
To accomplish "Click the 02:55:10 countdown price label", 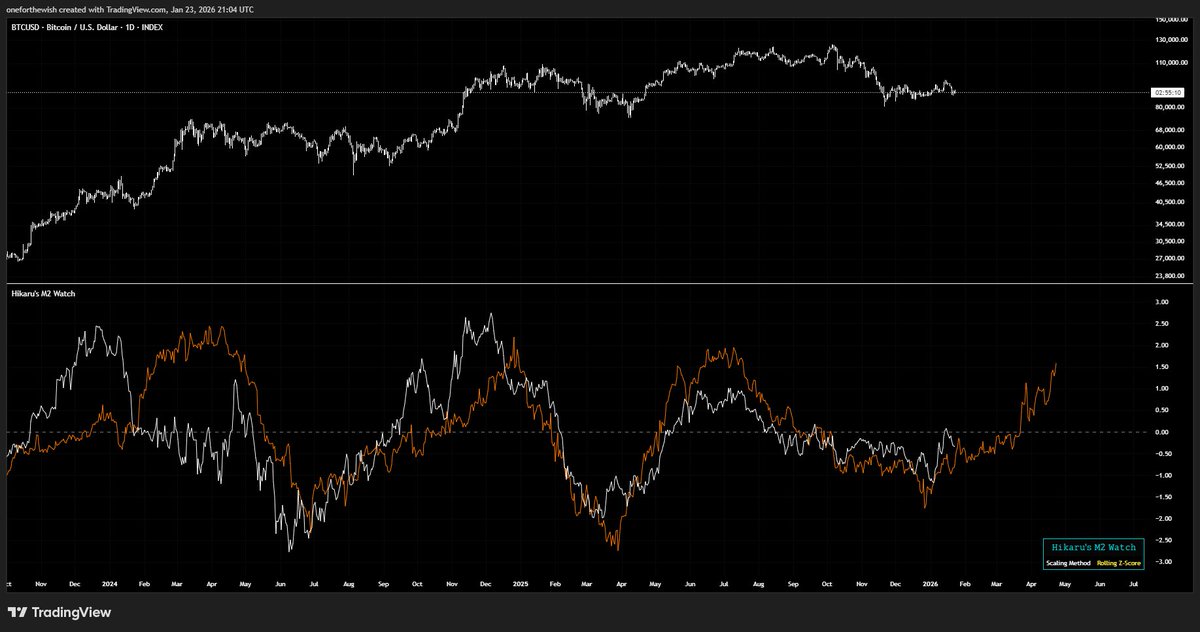I will coord(1168,92).
